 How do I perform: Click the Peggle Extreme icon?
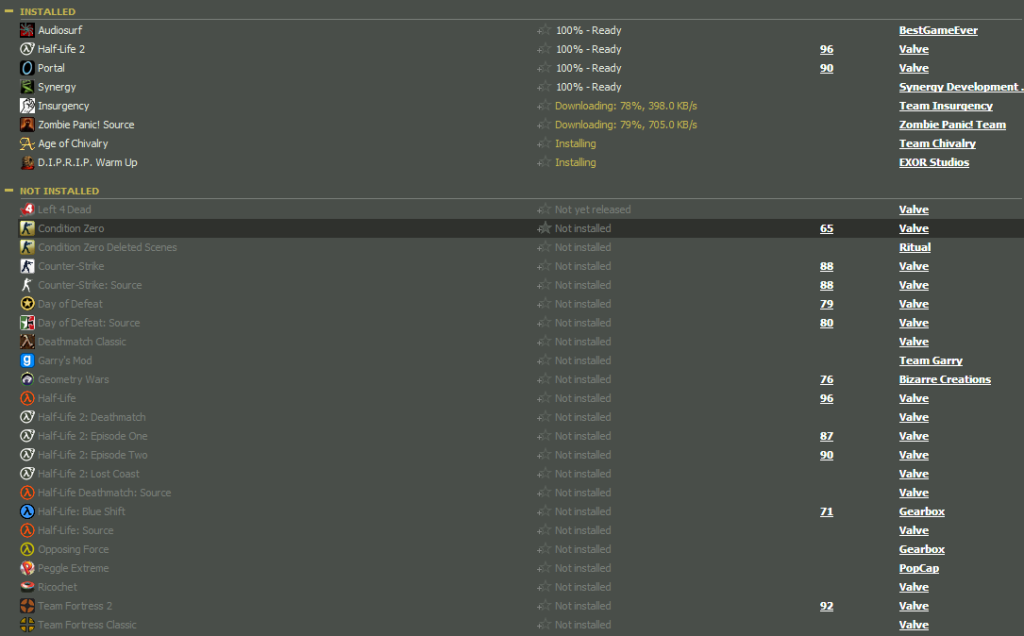27,569
